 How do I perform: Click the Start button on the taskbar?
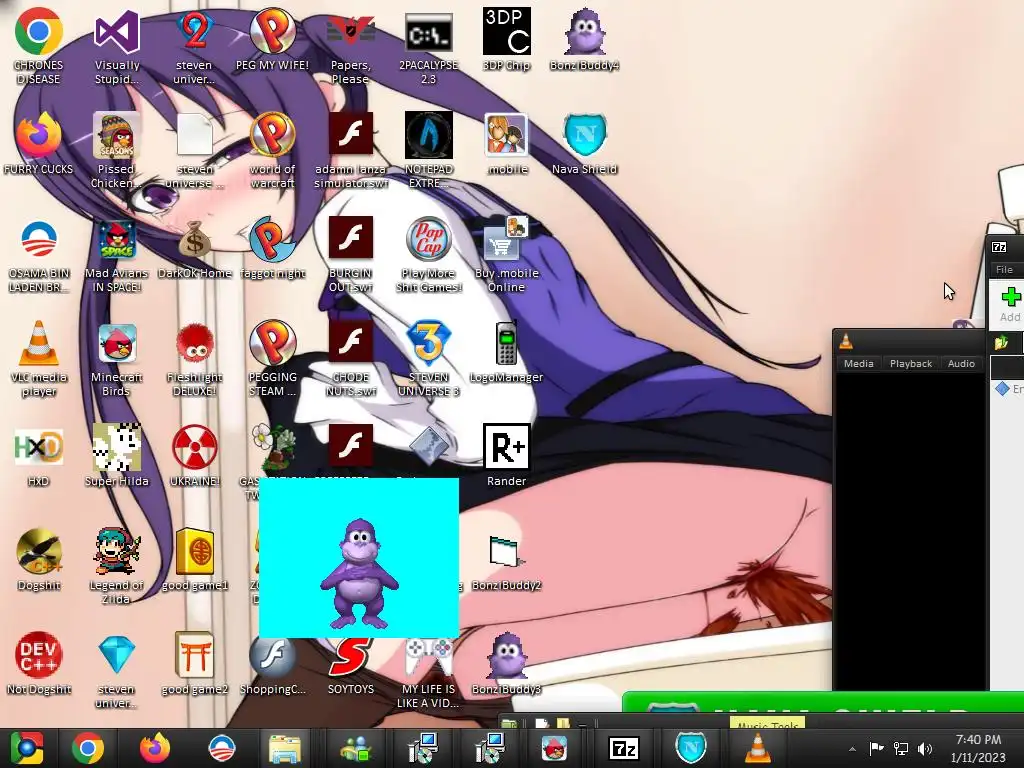(26, 748)
